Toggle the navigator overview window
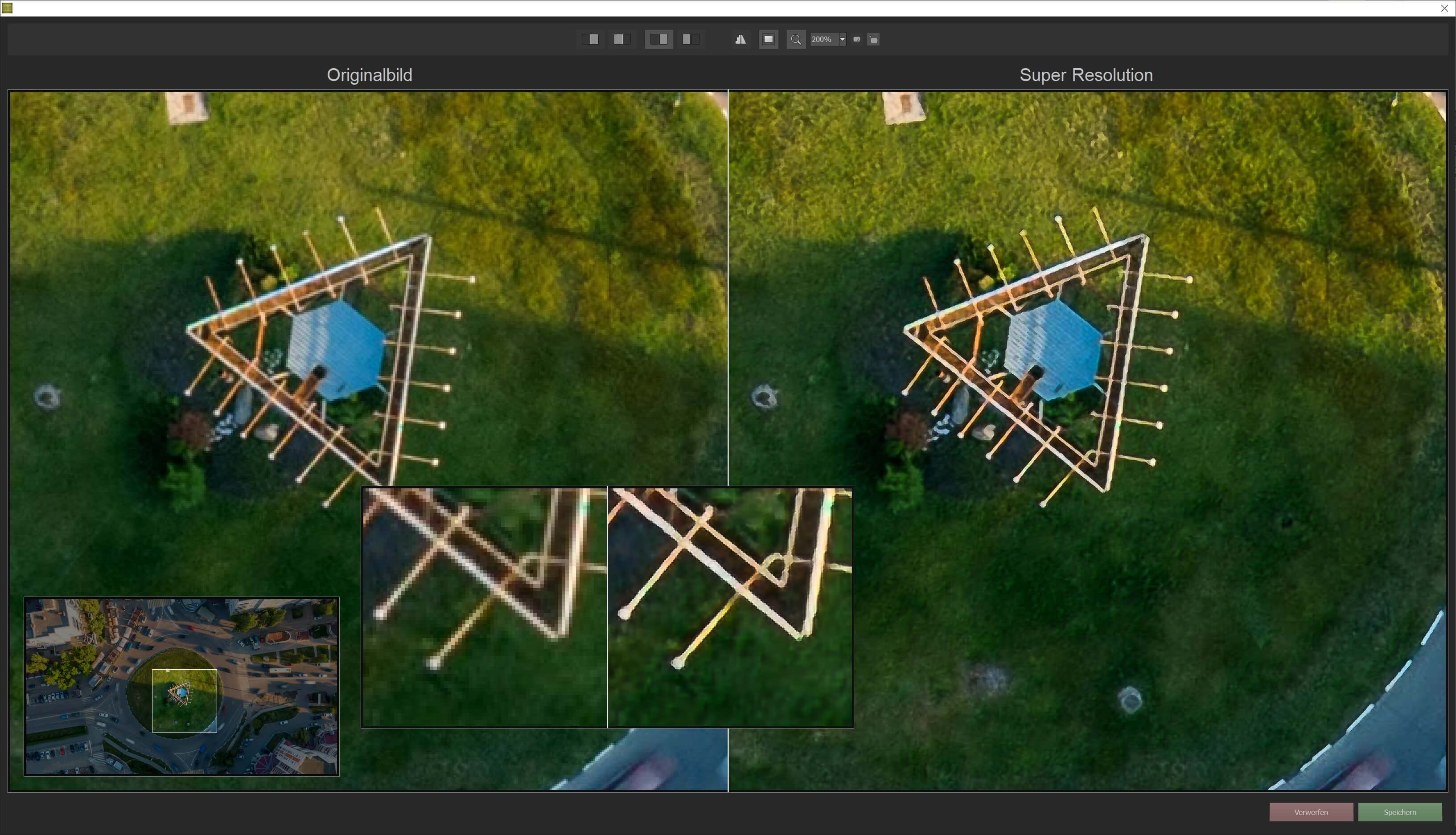The image size is (1456, 835). pyautogui.click(x=768, y=39)
